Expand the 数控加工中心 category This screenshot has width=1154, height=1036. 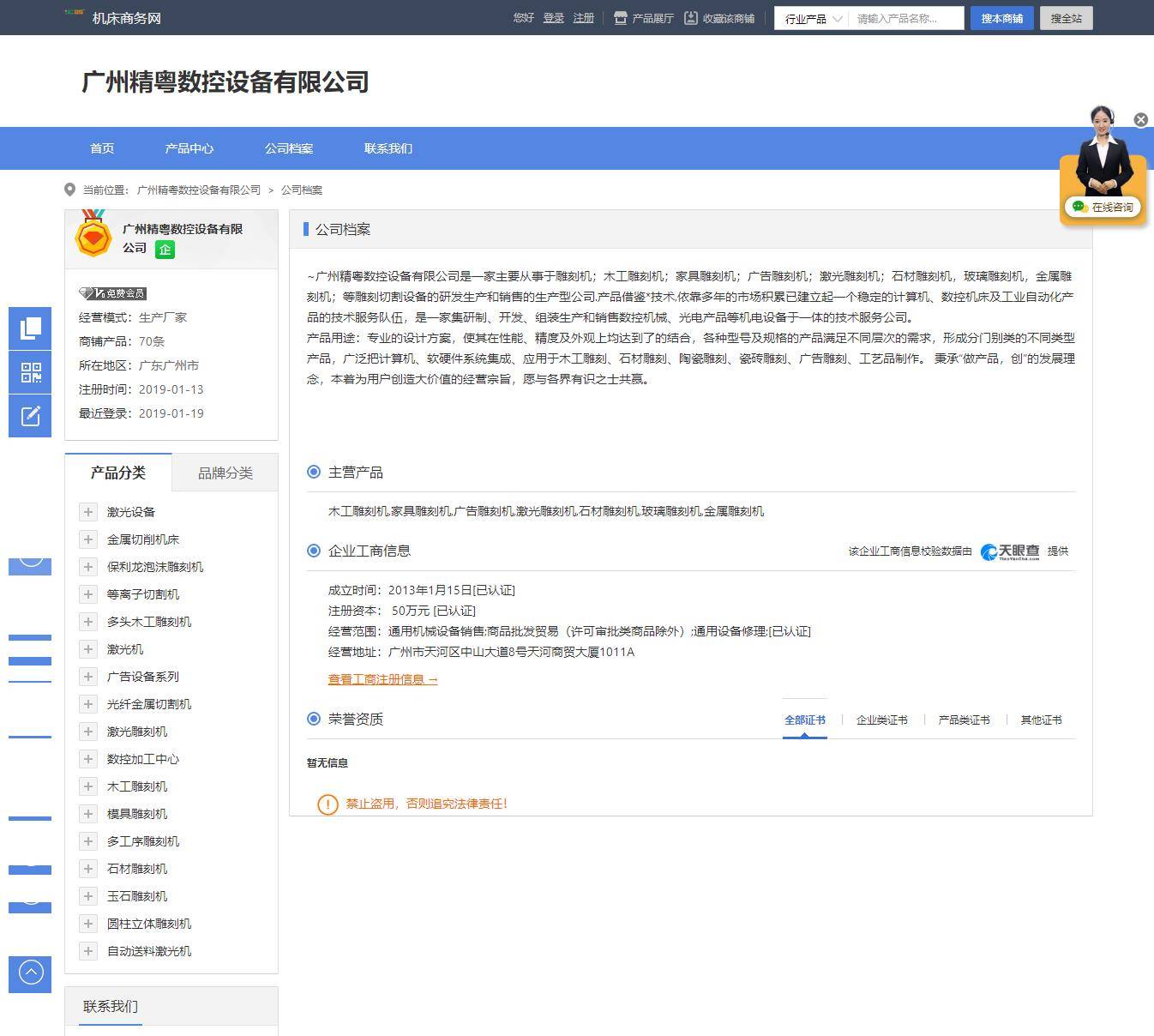point(87,759)
